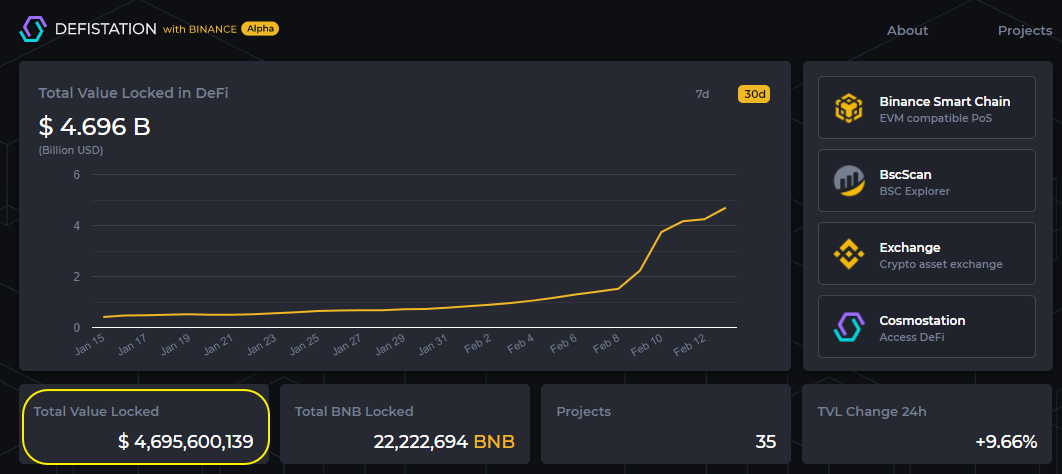1062x474 pixels.
Task: Click the 'Crypto asset exchange' subtitle
Action: click(941, 265)
